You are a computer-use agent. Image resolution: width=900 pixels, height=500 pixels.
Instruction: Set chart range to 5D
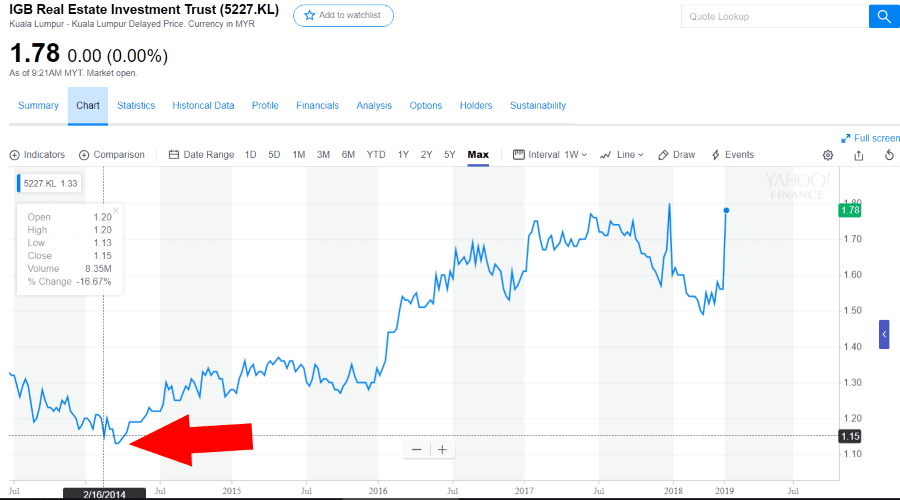point(274,155)
